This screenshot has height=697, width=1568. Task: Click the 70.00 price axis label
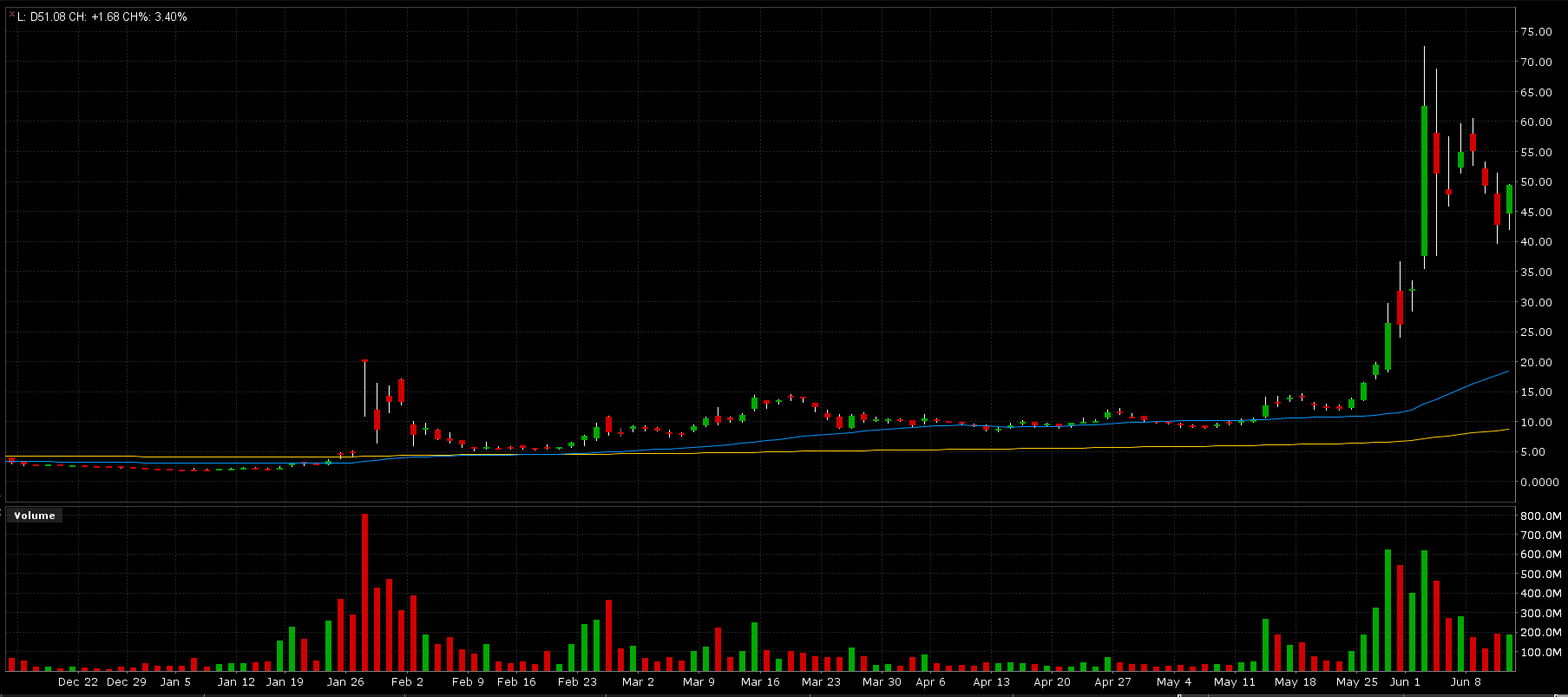coord(1536,62)
